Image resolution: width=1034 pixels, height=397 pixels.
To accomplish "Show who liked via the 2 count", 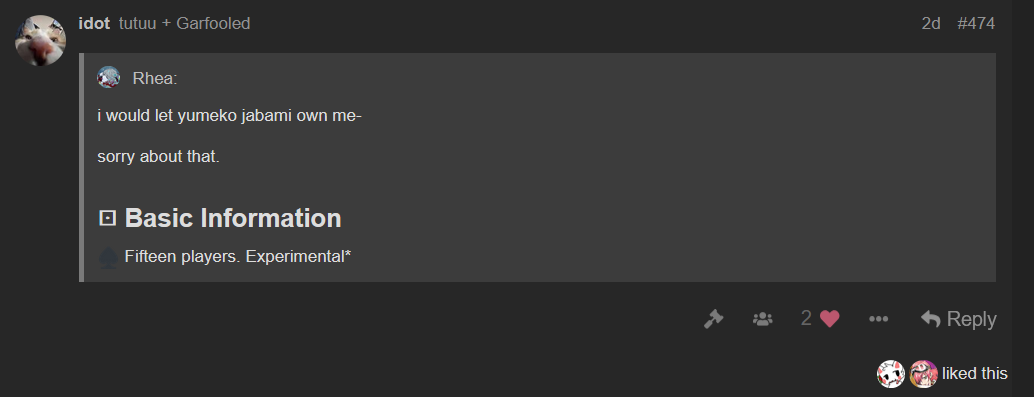I will 806,319.
